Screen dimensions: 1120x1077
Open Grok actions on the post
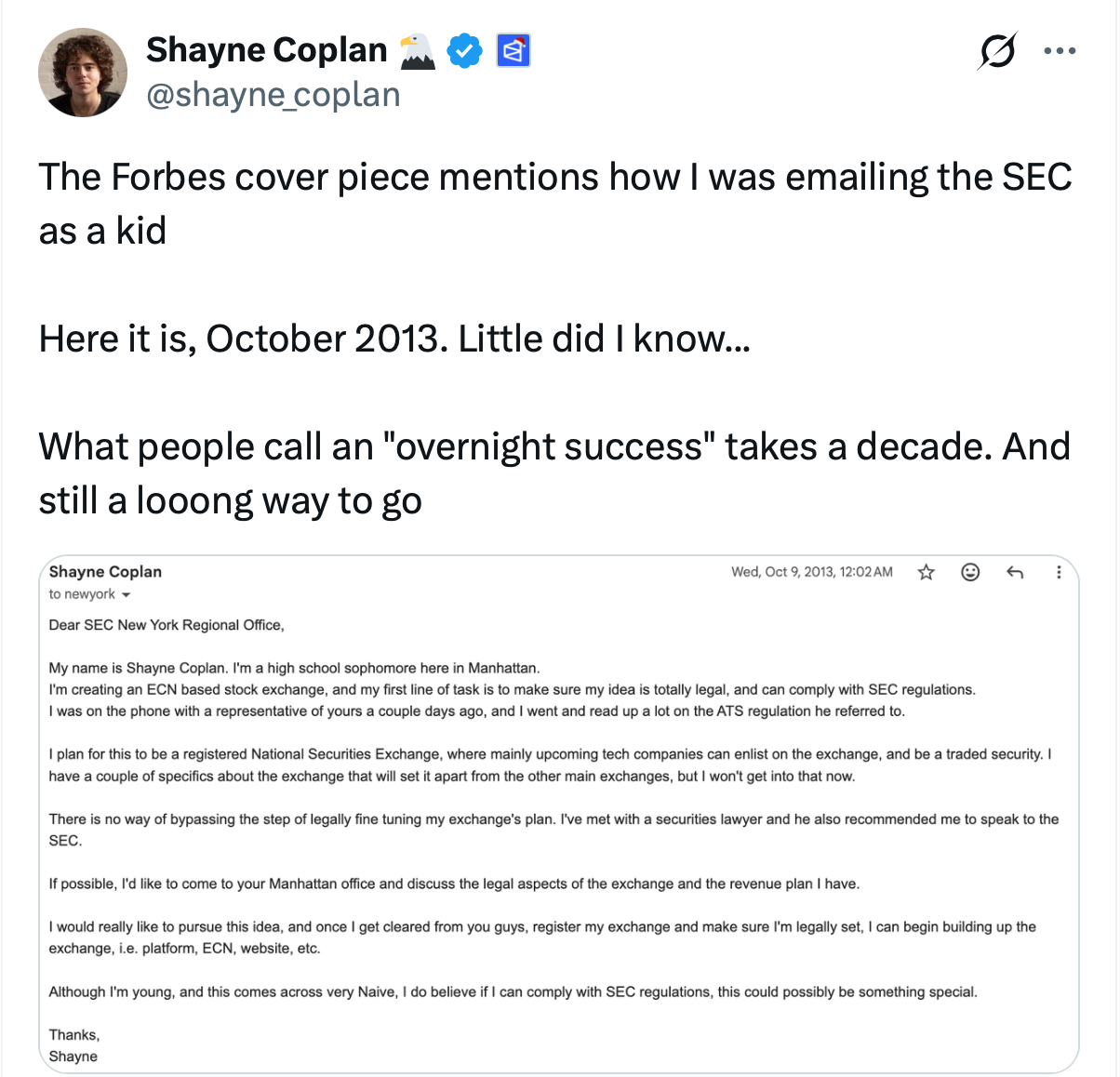[x=996, y=51]
